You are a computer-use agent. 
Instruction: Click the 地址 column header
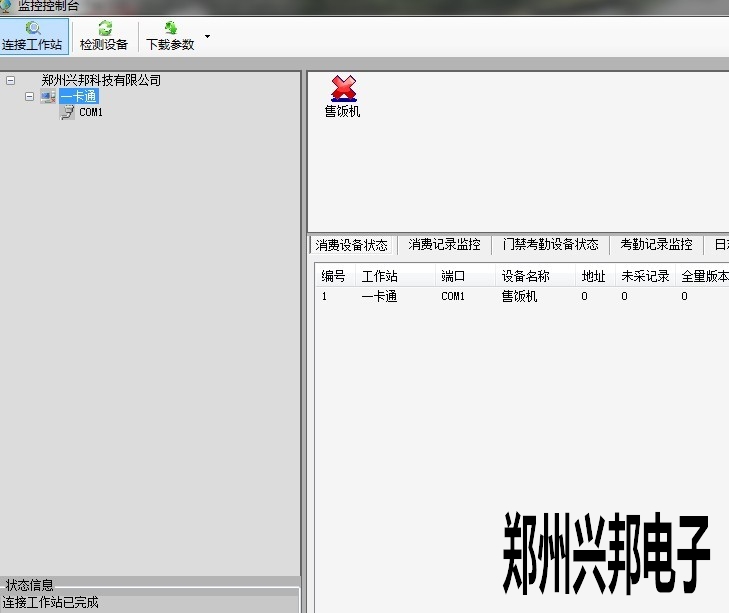pyautogui.click(x=596, y=276)
